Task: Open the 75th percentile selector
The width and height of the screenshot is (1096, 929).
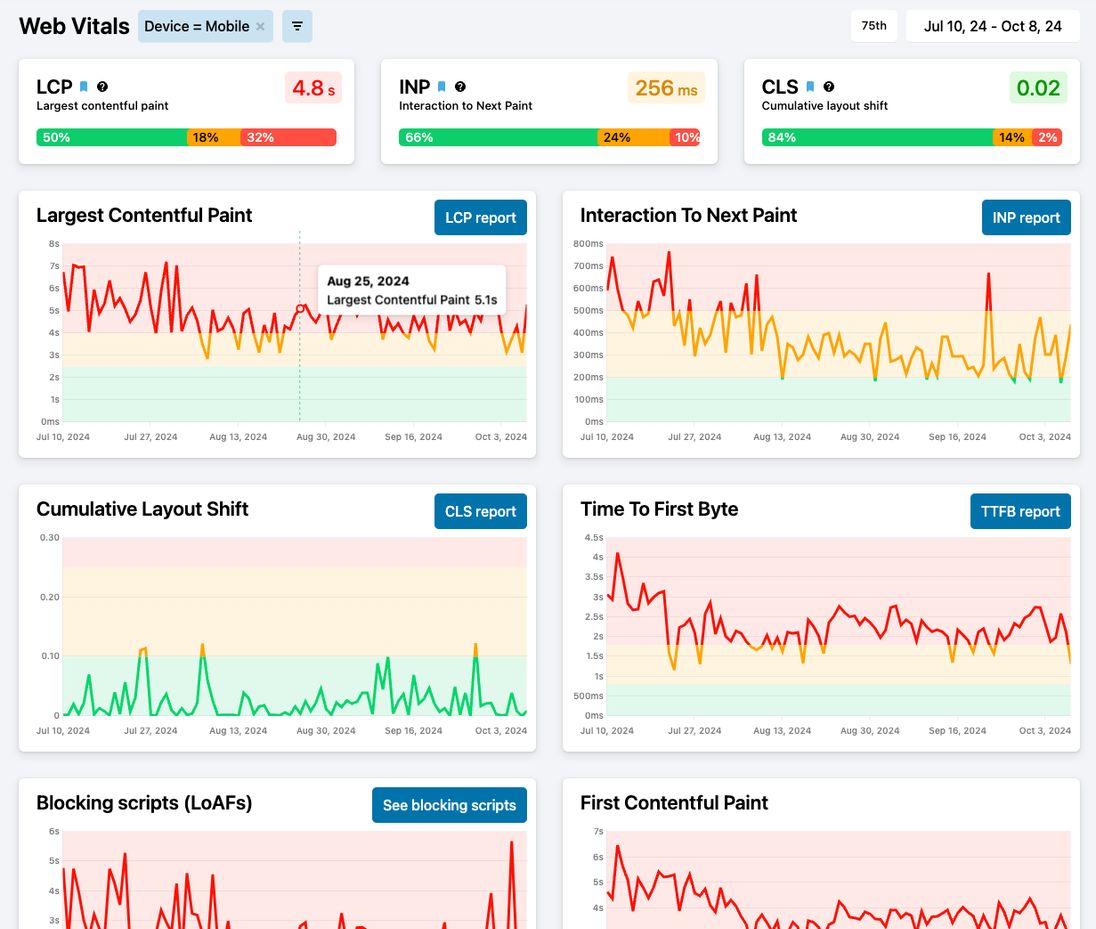Action: click(874, 26)
